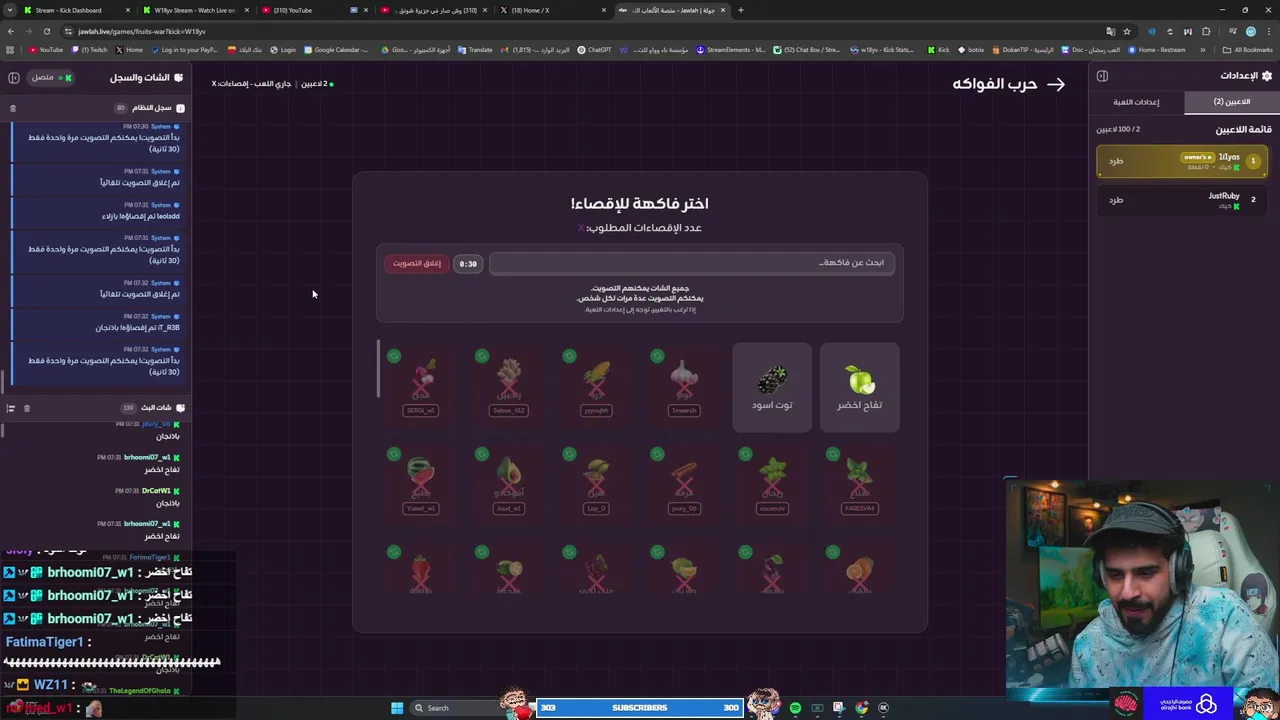Open the Windows Start menu
The height and width of the screenshot is (720, 1280).
click(397, 708)
